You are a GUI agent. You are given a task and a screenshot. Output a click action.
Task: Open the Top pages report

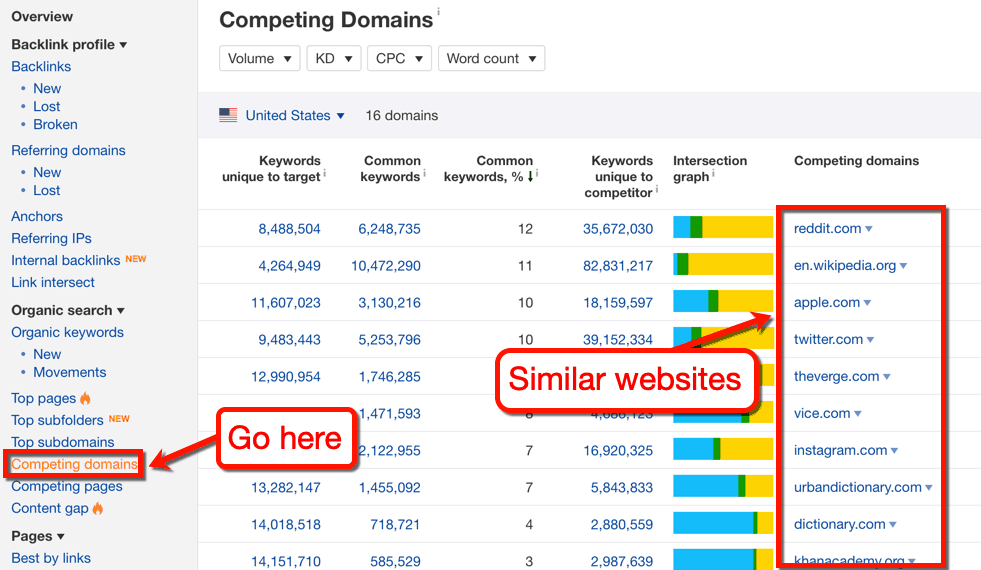click(44, 398)
